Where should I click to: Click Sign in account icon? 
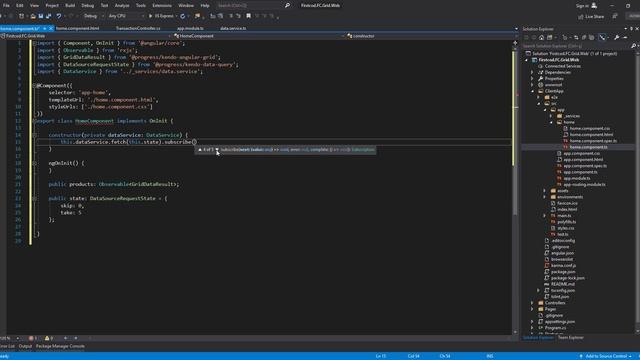pyautogui.click(x=594, y=5)
